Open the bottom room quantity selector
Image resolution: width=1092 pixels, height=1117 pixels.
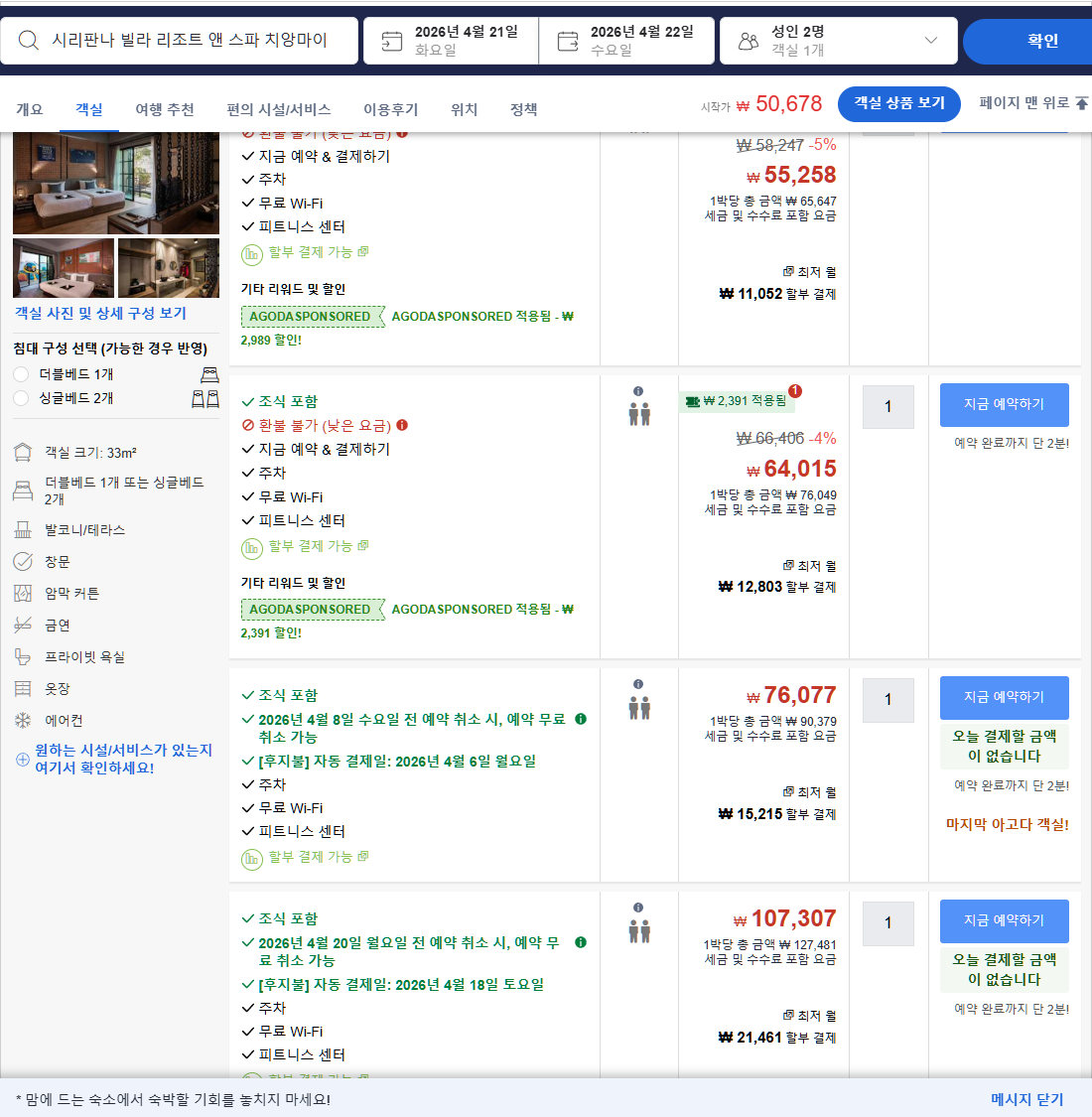click(x=887, y=923)
